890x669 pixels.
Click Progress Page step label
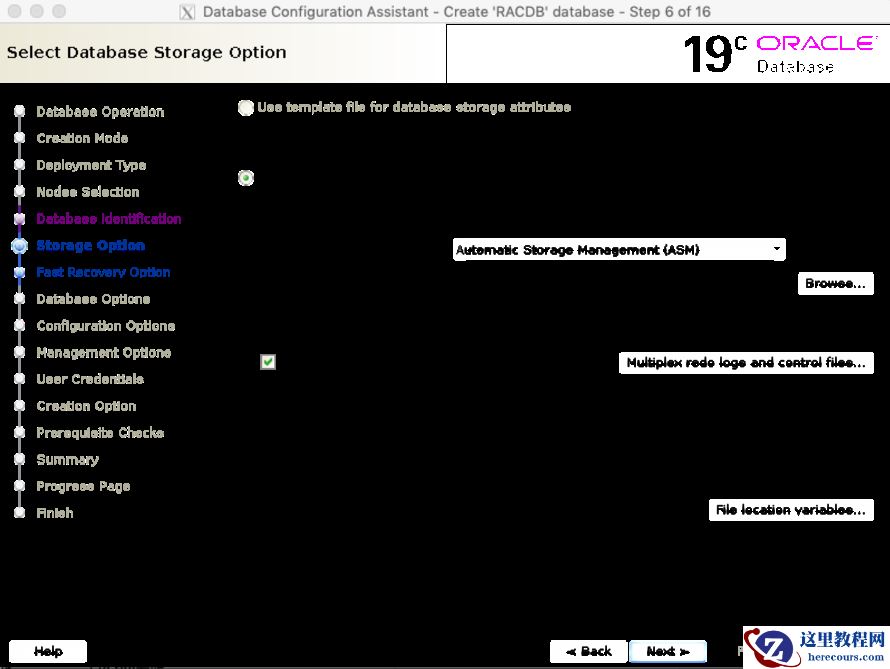pos(83,486)
